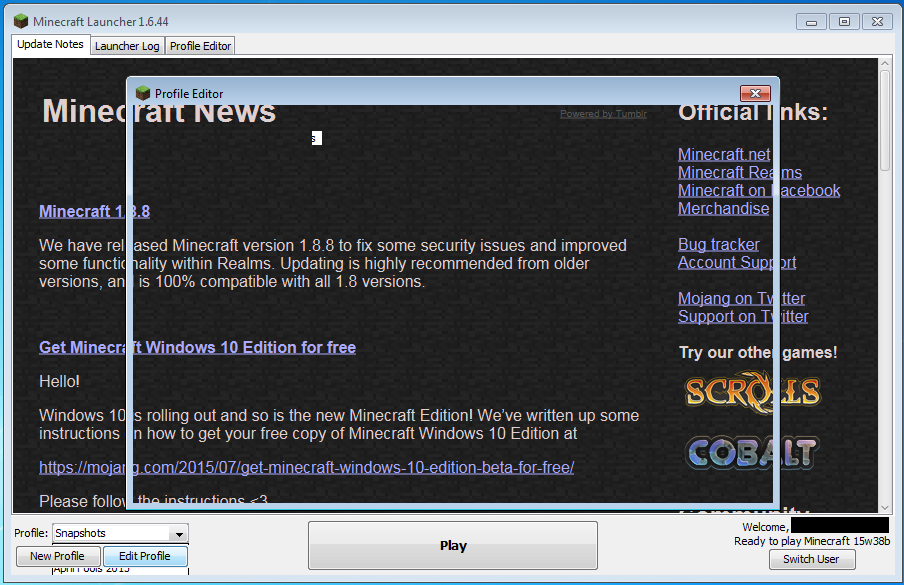Click the Profile Editor dialog grass block icon
The width and height of the screenshot is (904, 585).
click(x=142, y=93)
